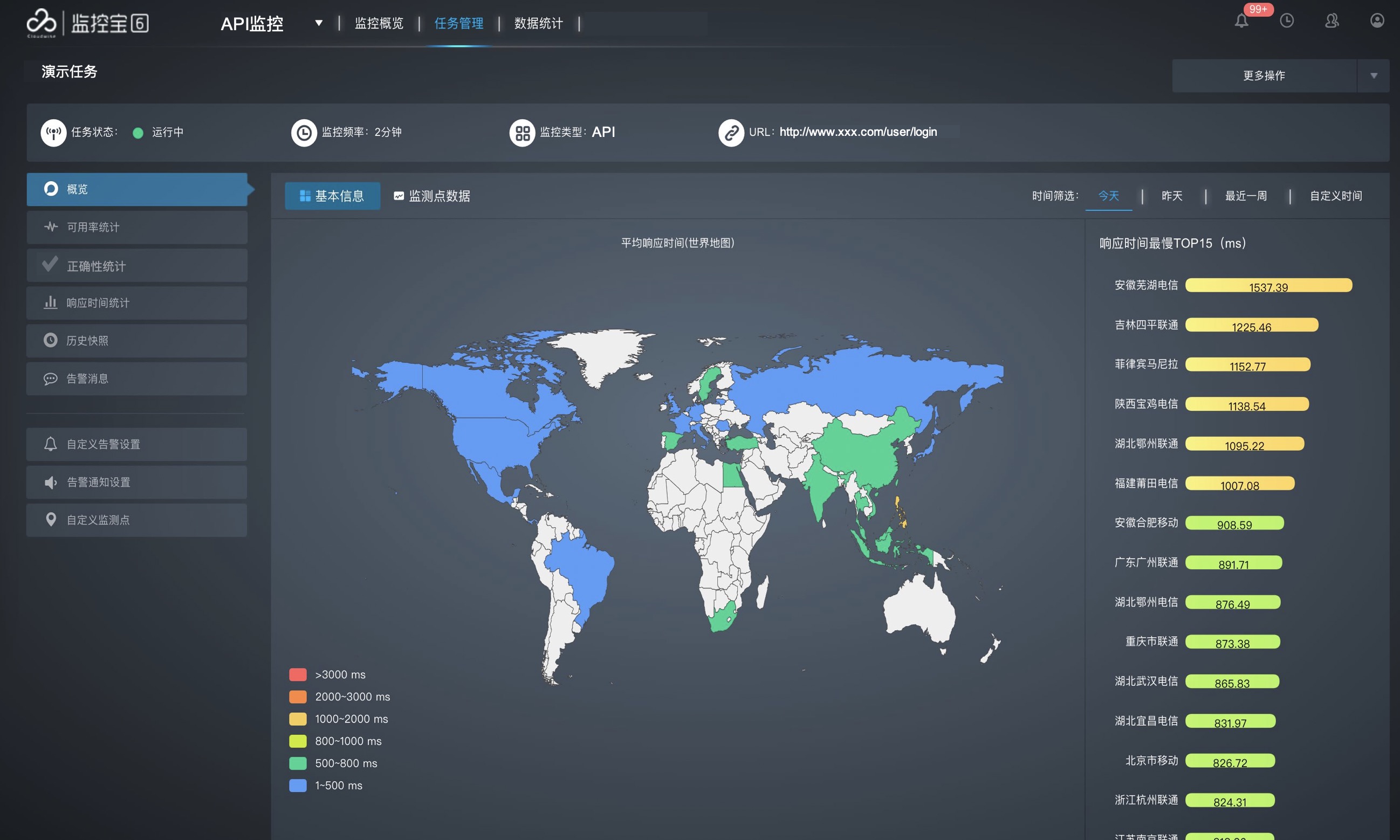
Task: Click the clock history icon in header
Action: (x=1287, y=22)
